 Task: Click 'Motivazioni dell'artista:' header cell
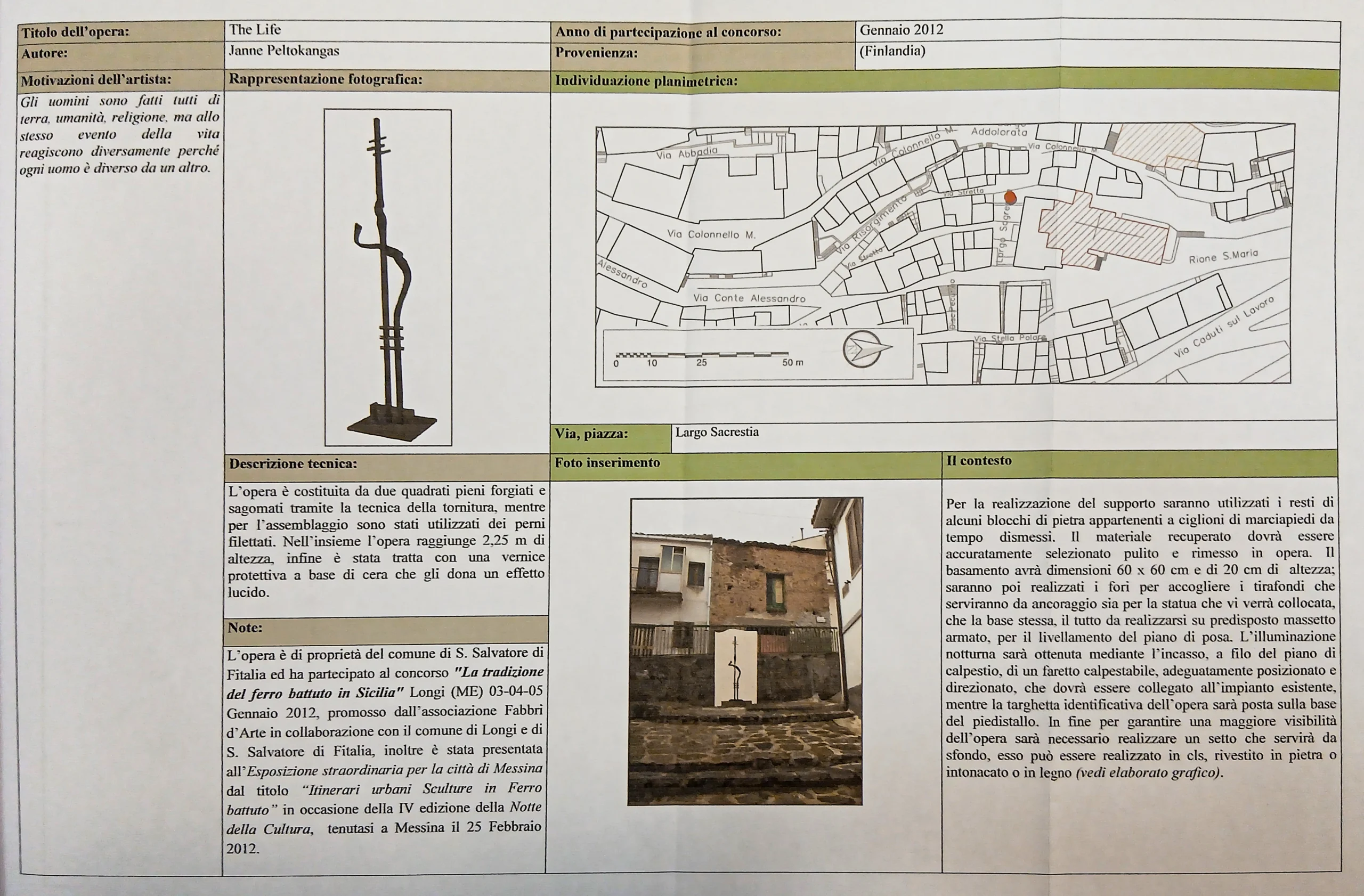tap(96, 80)
